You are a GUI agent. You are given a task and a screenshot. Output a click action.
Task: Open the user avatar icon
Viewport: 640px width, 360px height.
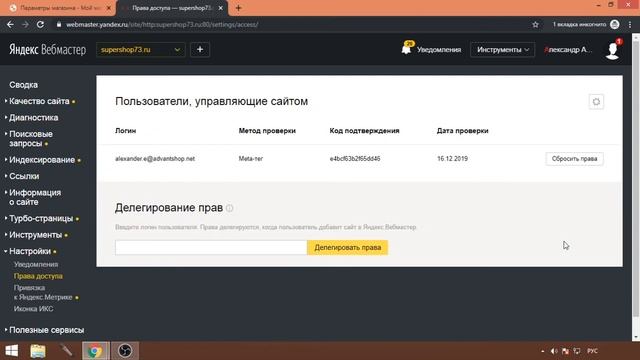612,51
